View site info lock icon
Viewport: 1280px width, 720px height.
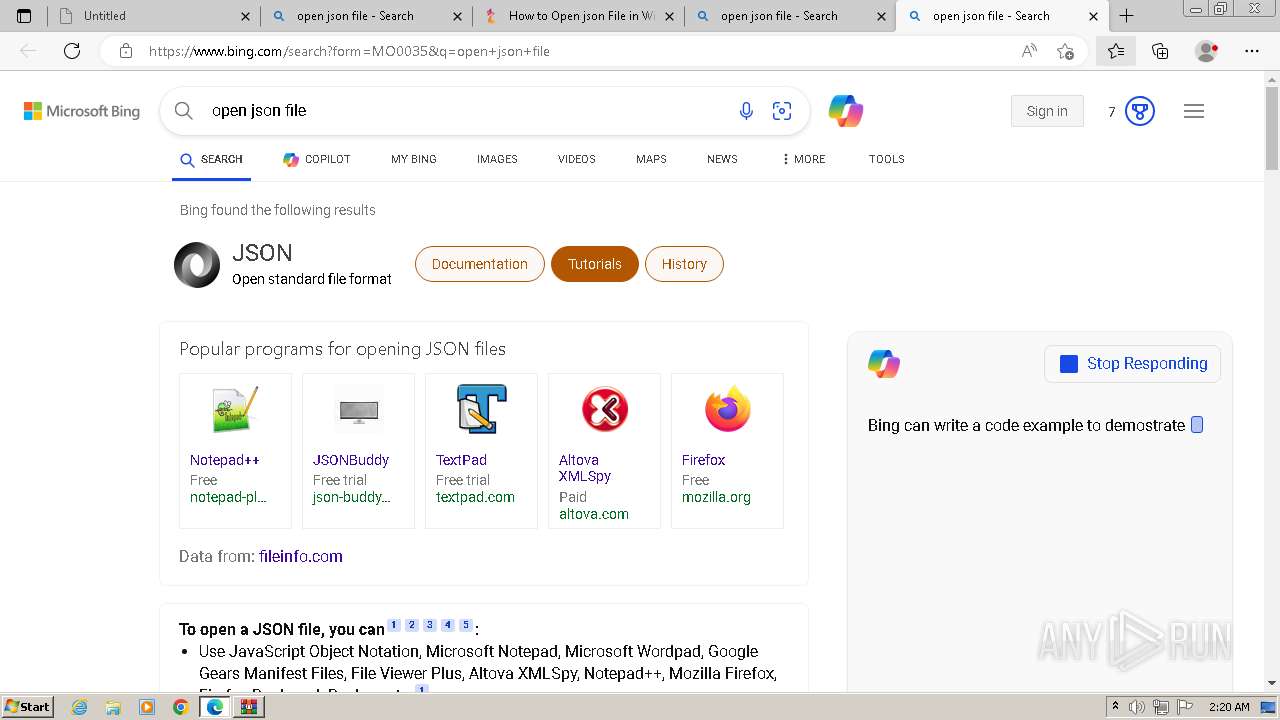pos(126,51)
